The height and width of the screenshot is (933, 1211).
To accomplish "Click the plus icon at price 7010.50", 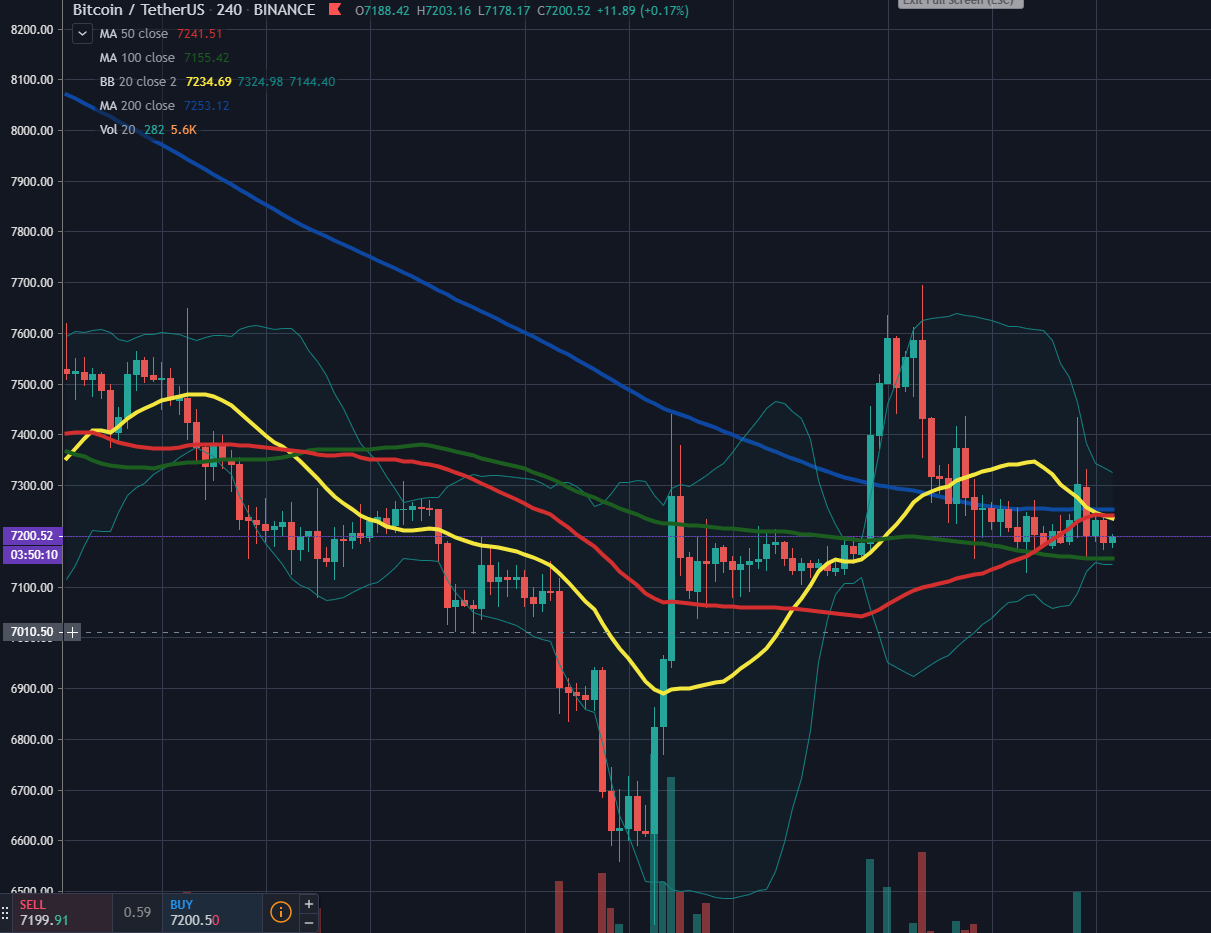I will point(72,632).
